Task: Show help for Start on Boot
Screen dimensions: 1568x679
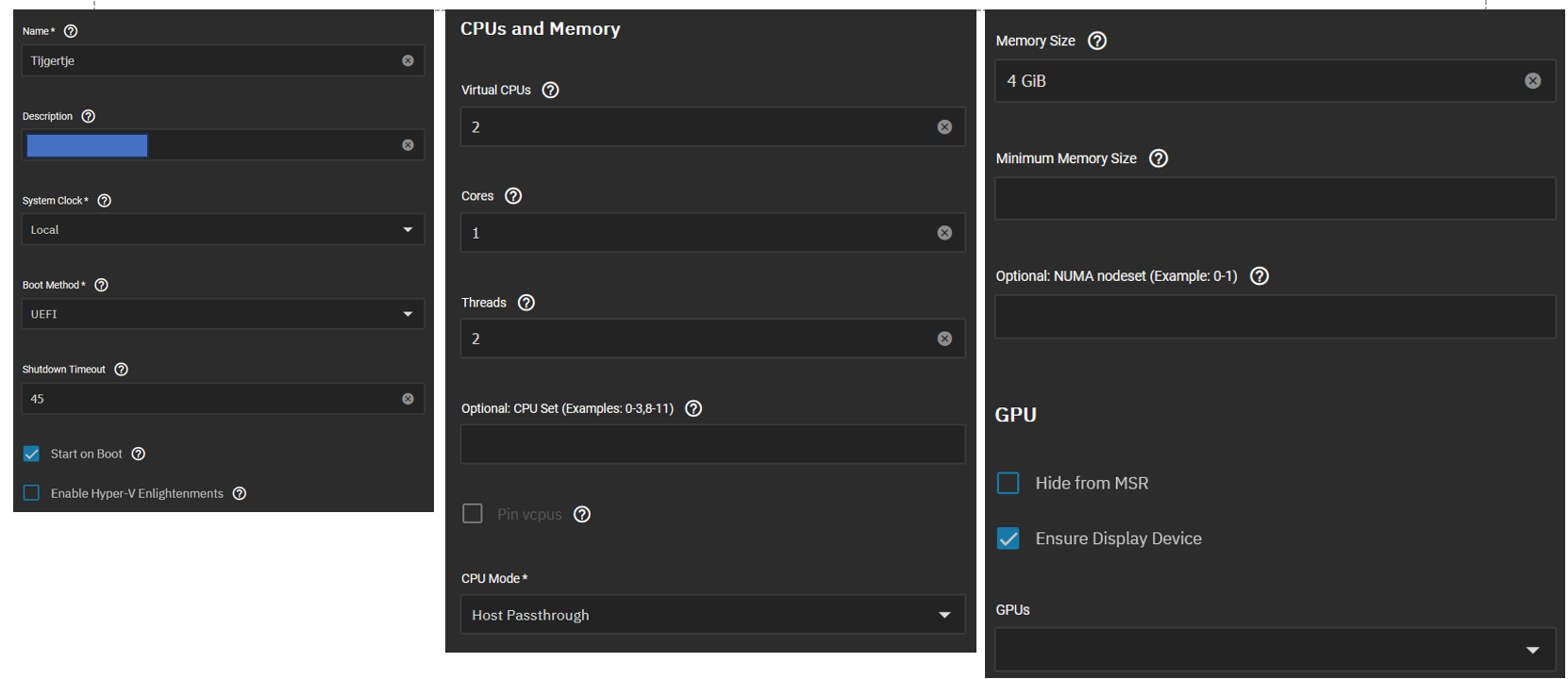Action: (x=139, y=454)
